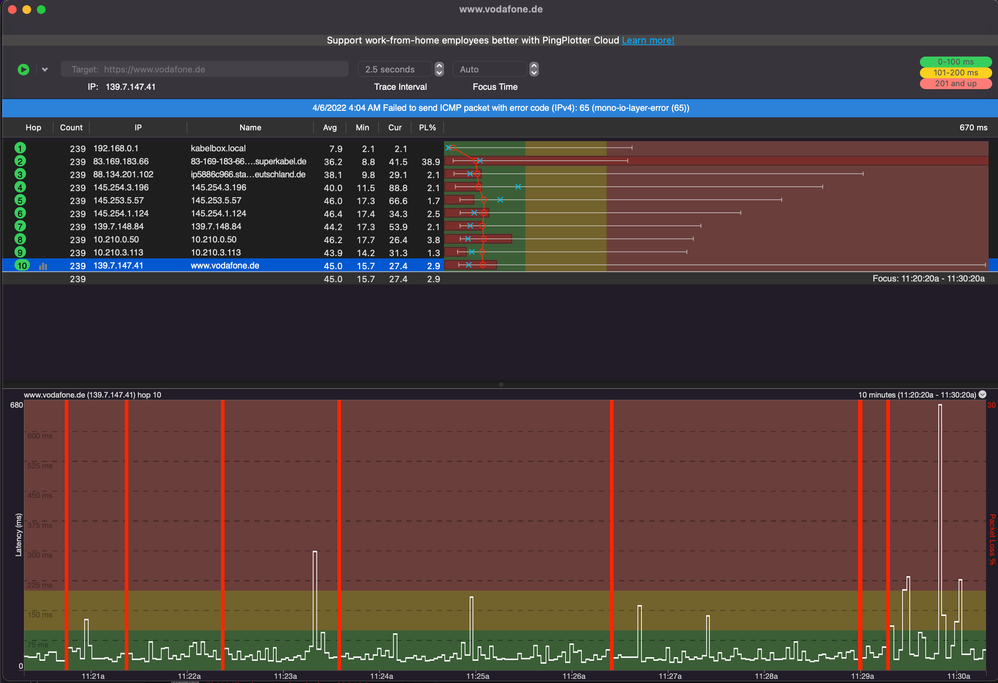
Task: Follow the Learn more! link
Action: point(648,40)
